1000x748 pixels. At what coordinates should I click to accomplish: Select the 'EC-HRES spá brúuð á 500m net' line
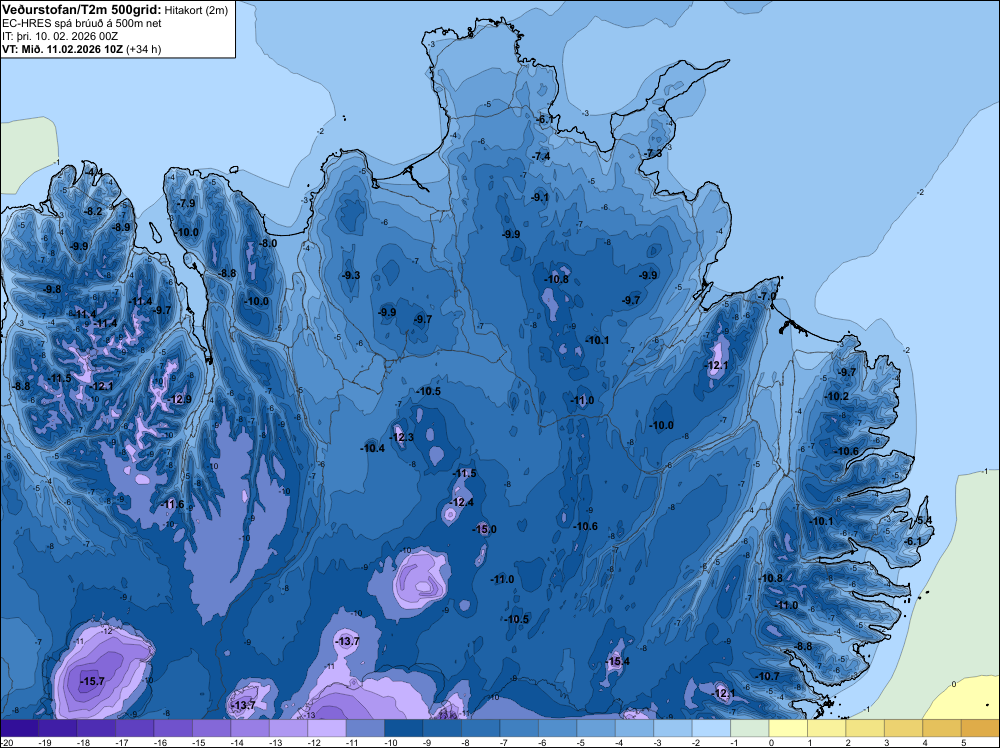[x=82, y=24]
